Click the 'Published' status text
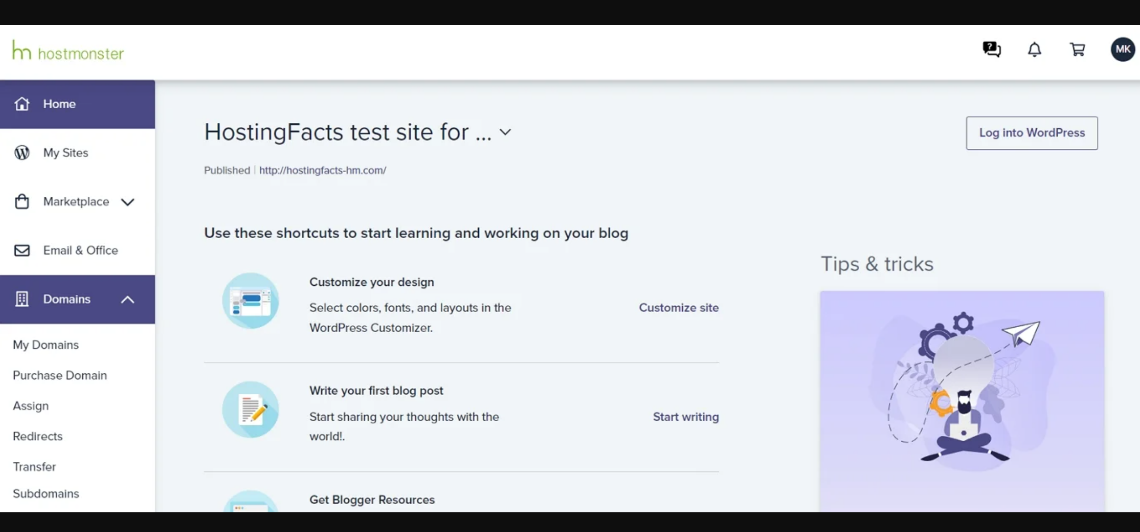This screenshot has height=532, width=1140. tap(227, 170)
